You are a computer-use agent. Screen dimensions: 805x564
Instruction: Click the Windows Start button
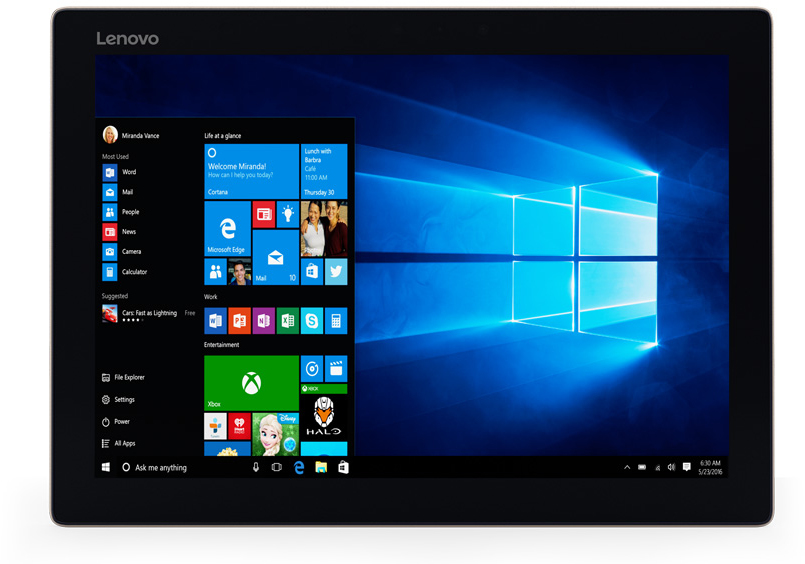pos(106,467)
